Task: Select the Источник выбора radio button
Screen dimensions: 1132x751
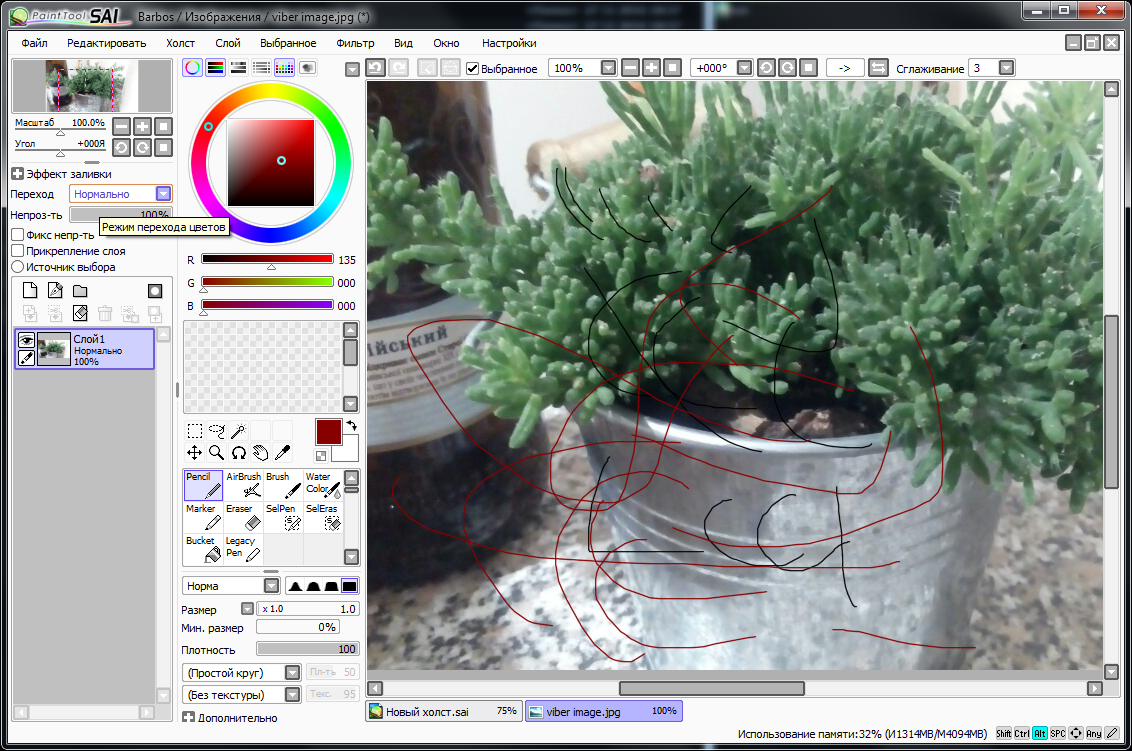Action: [17, 267]
